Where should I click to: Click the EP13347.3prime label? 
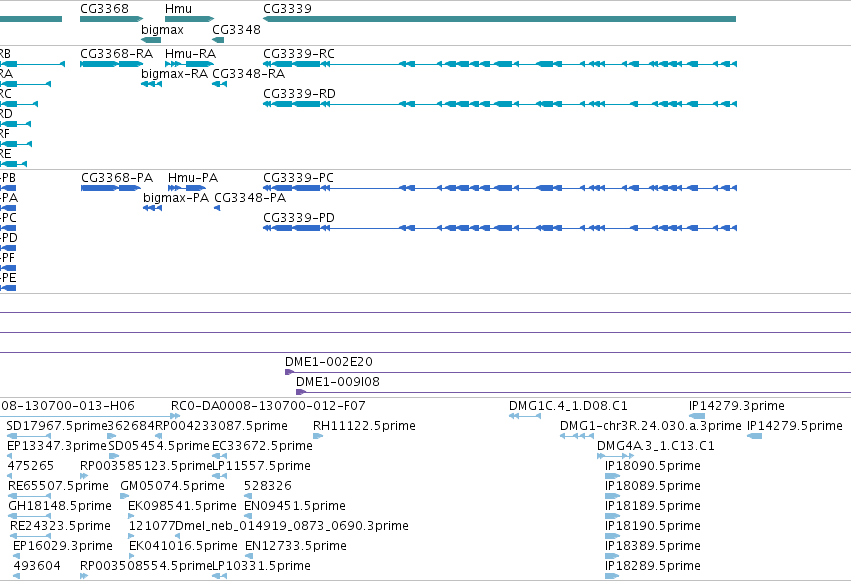57,446
